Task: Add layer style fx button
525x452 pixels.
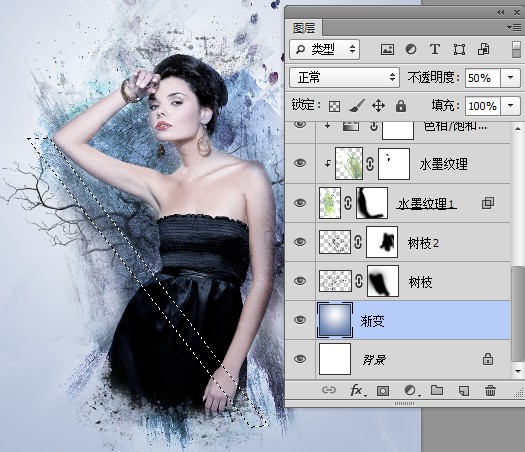Action: [x=358, y=390]
